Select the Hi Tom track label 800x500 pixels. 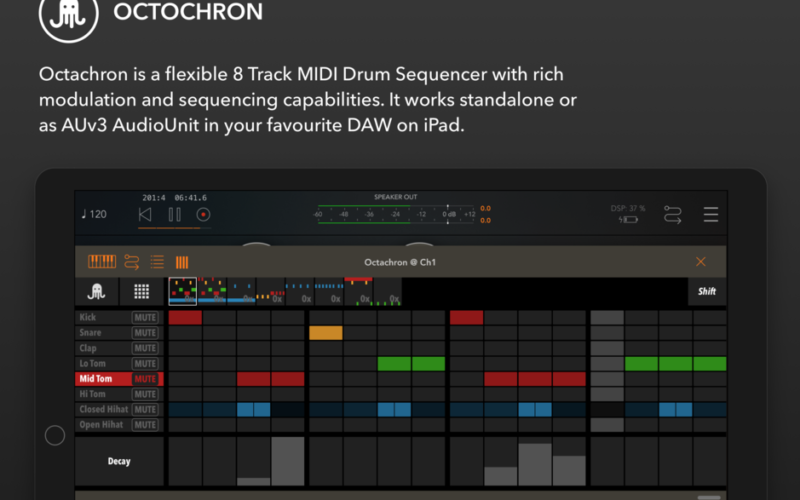(x=92, y=394)
